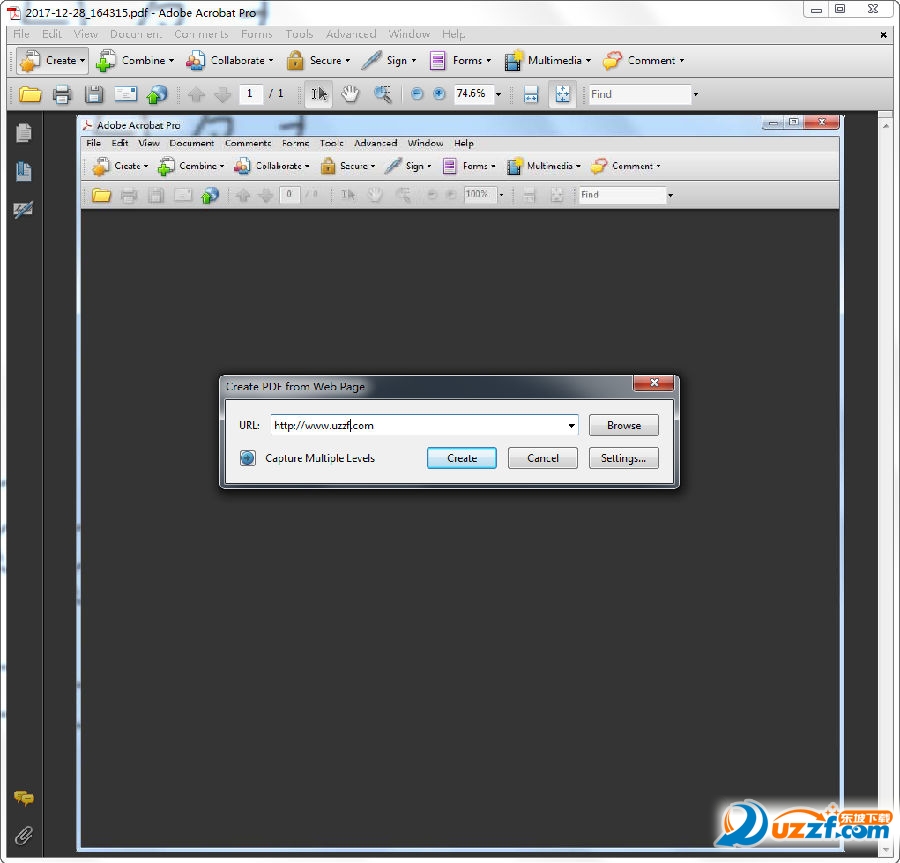Viewport: 900px width, 863px height.
Task: Open the View menu in main window
Action: point(86,34)
